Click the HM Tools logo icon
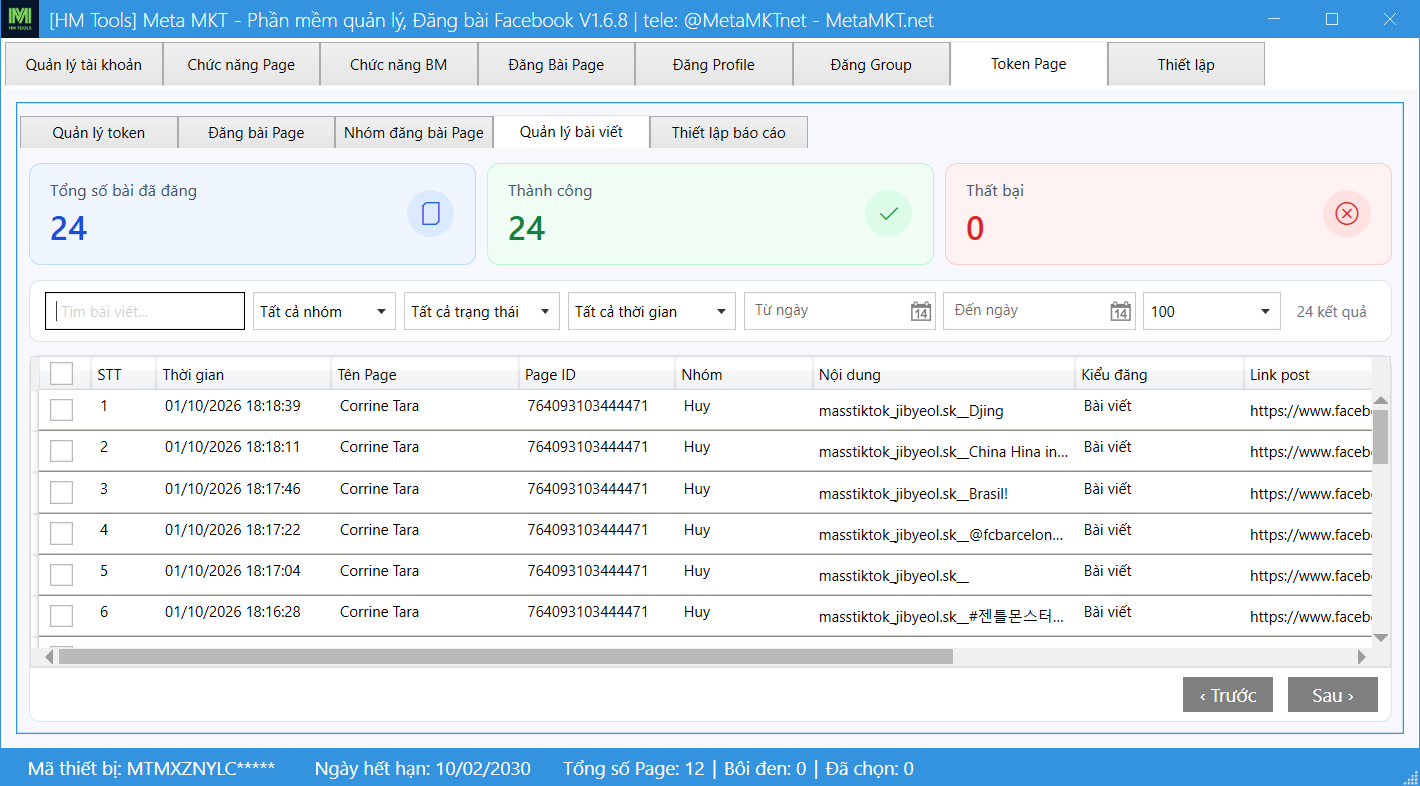 coord(20,20)
